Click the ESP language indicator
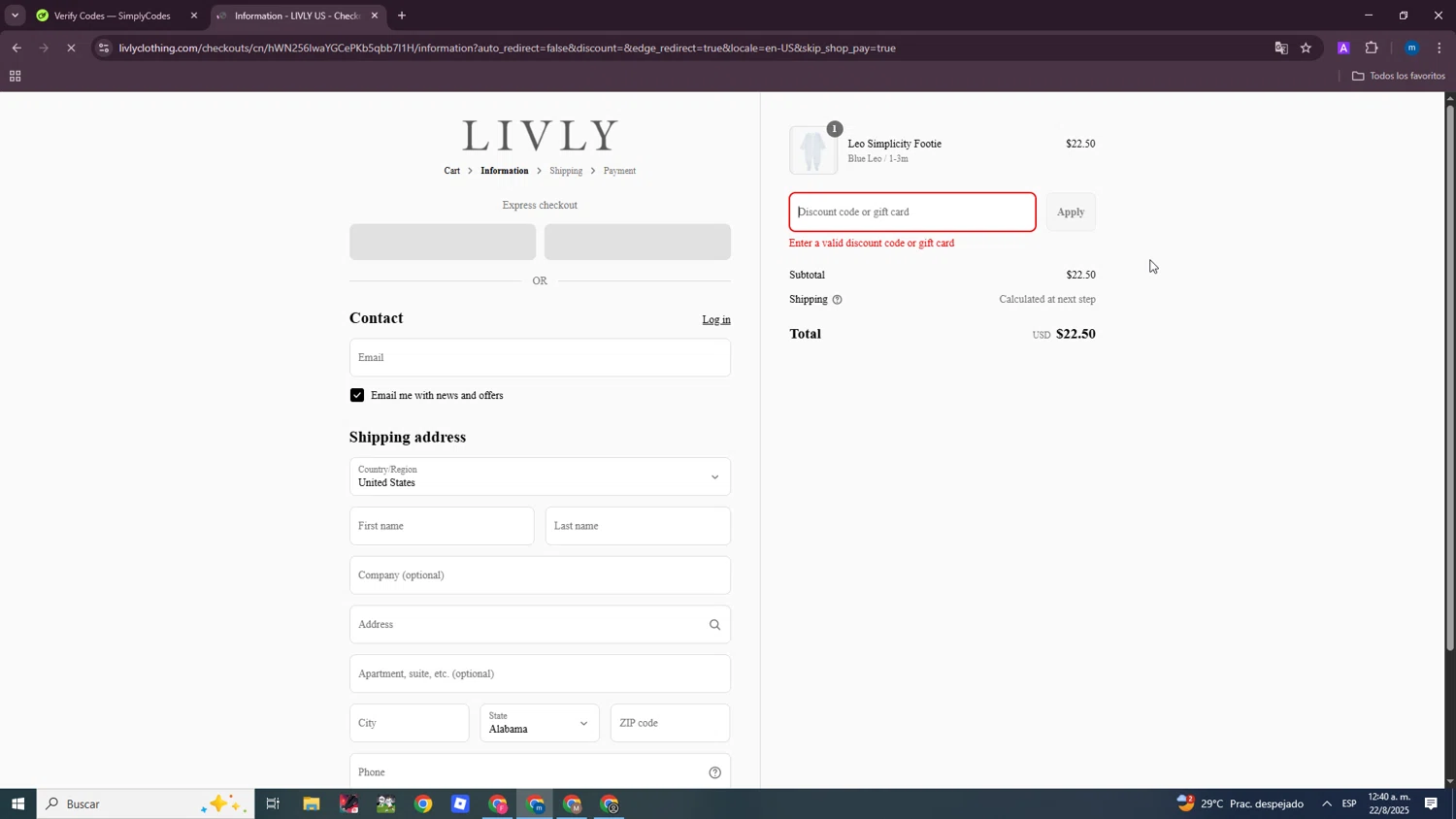 [x=1349, y=803]
